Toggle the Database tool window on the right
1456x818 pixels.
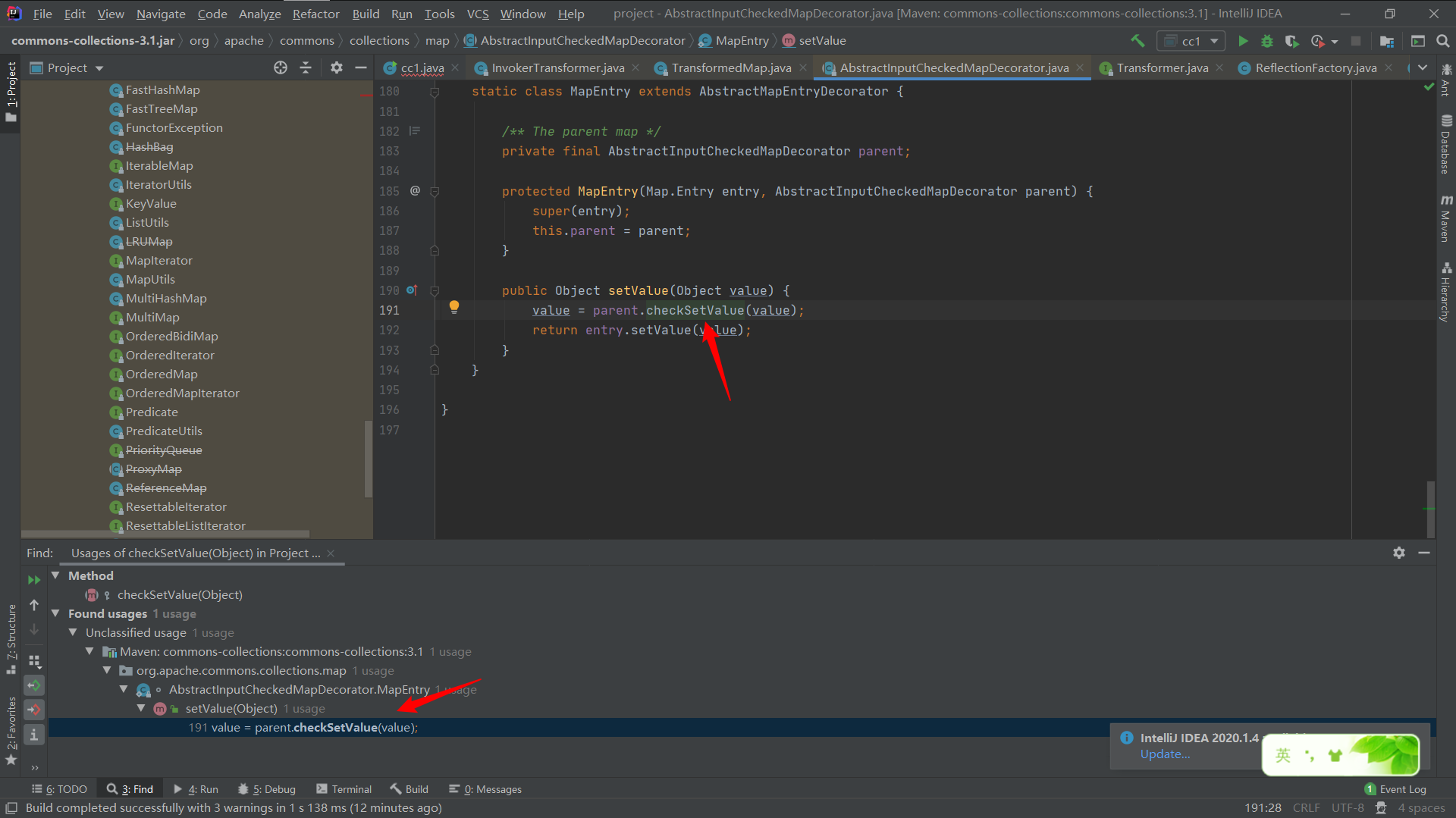click(x=1446, y=144)
